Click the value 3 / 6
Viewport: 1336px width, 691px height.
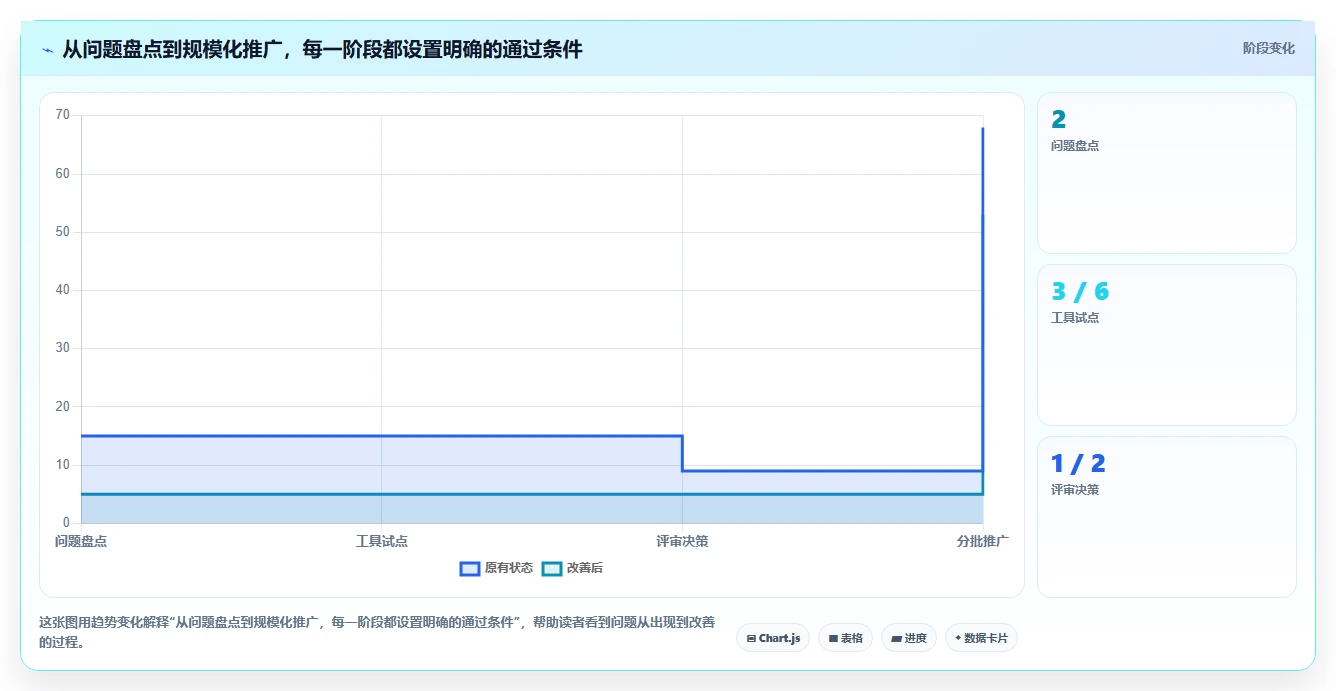(1080, 292)
